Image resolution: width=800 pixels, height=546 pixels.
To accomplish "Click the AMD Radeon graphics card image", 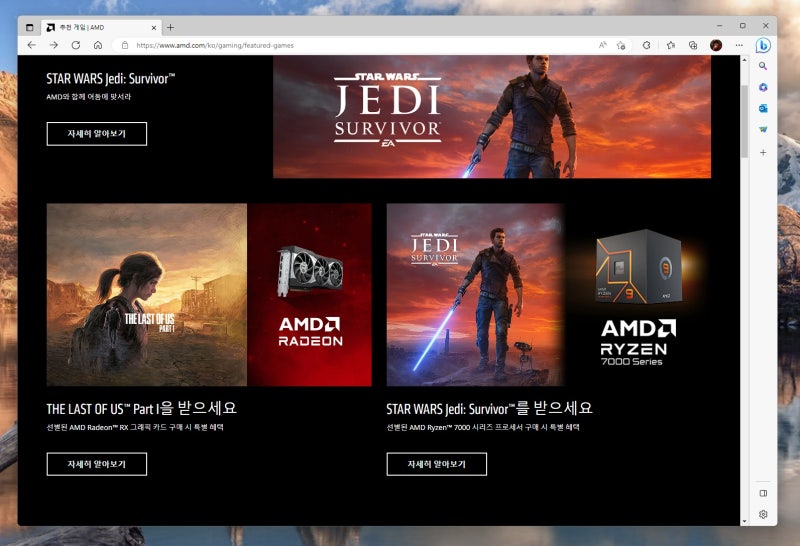I will coord(310,295).
